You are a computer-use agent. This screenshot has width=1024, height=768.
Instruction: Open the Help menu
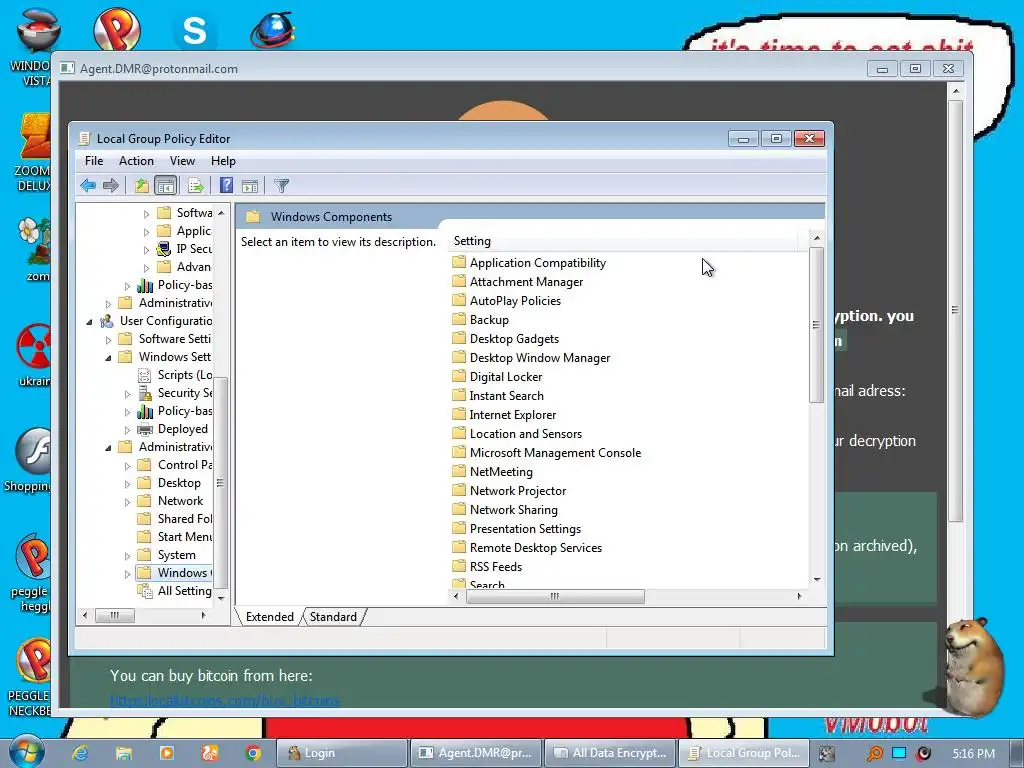click(x=223, y=161)
